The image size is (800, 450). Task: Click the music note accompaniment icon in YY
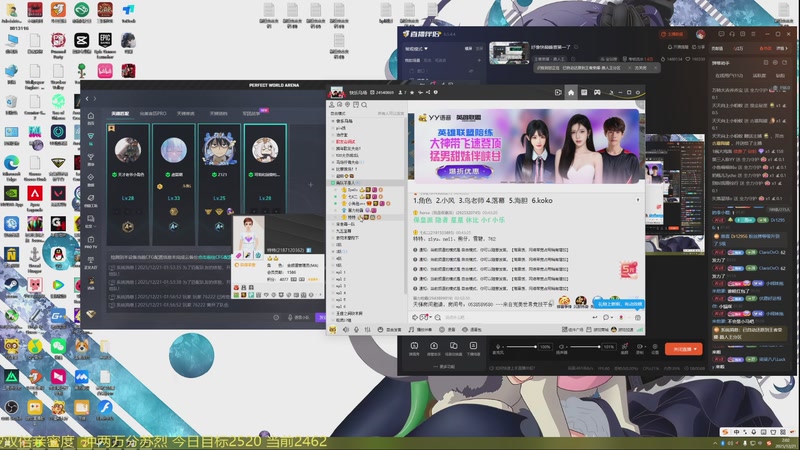[411, 330]
